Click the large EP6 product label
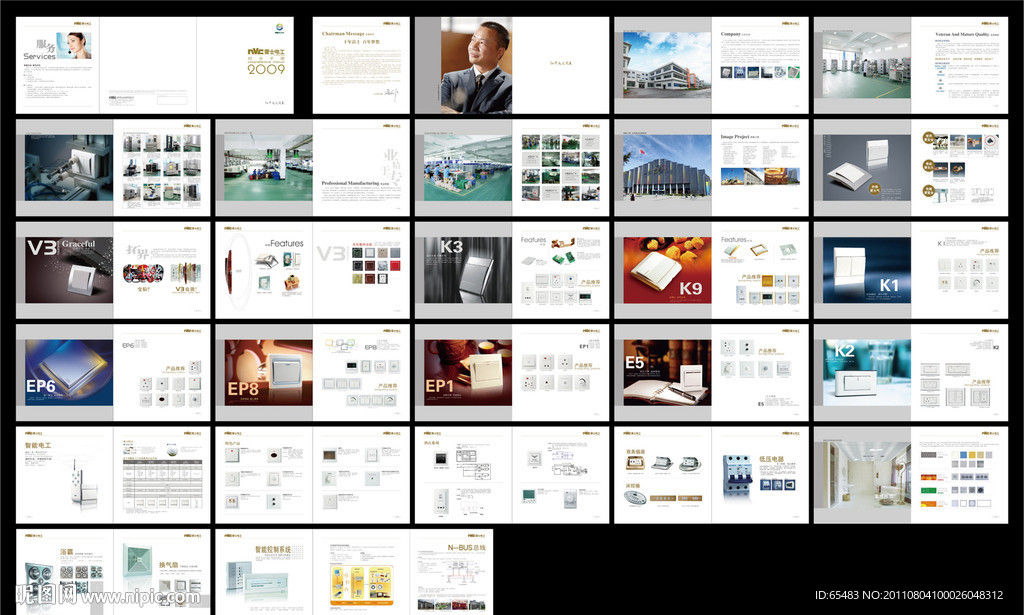The width and height of the screenshot is (1024, 615). click(41, 384)
